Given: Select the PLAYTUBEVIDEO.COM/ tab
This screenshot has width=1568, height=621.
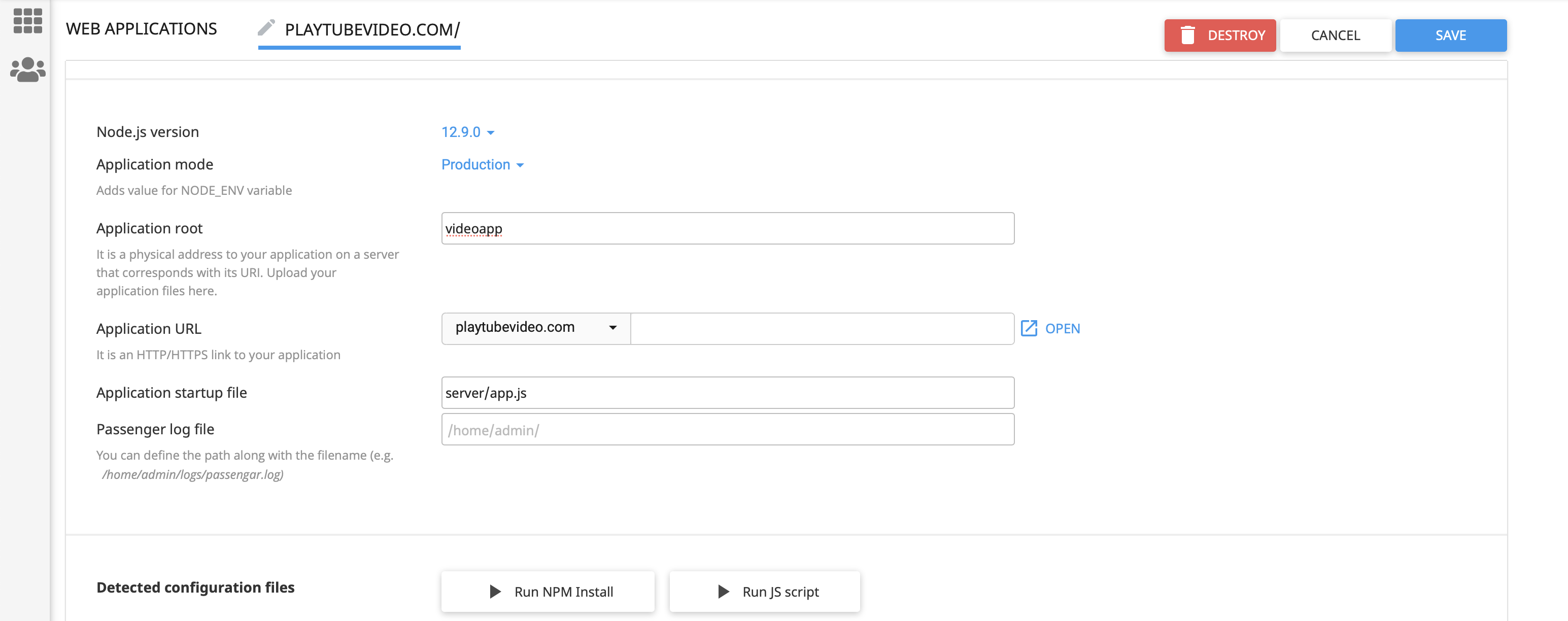Looking at the screenshot, I should click(x=372, y=29).
